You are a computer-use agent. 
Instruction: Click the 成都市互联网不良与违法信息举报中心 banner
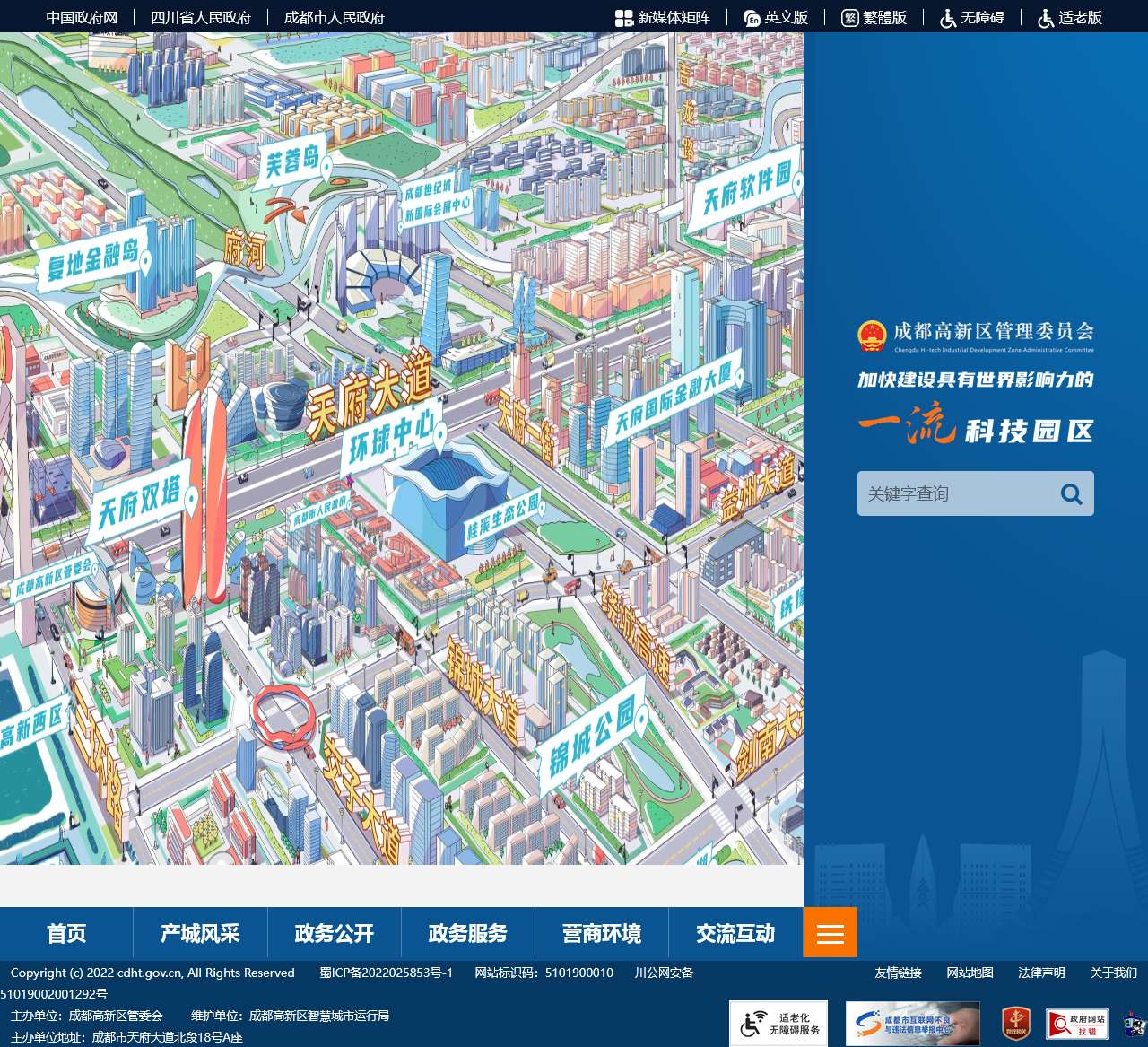point(913,1024)
